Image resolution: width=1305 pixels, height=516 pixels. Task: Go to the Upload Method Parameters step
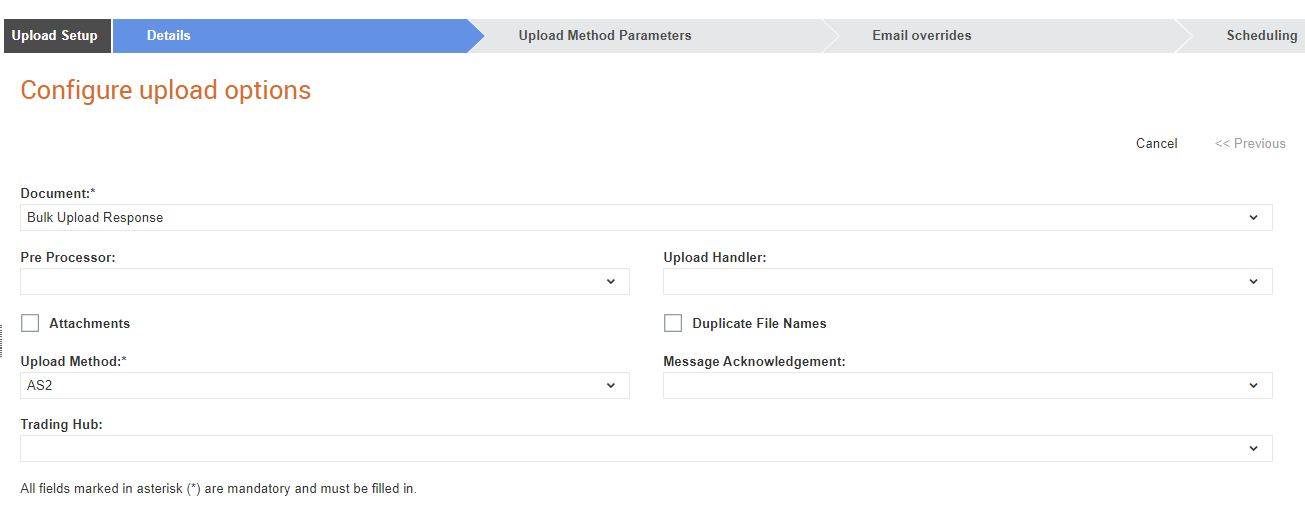click(605, 35)
